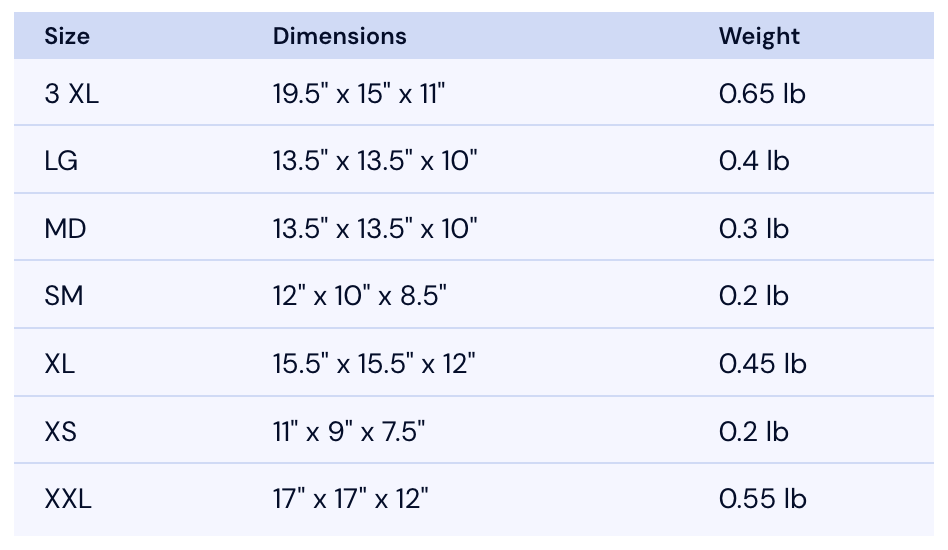Click the 0.65 lb weight value

[x=762, y=94]
